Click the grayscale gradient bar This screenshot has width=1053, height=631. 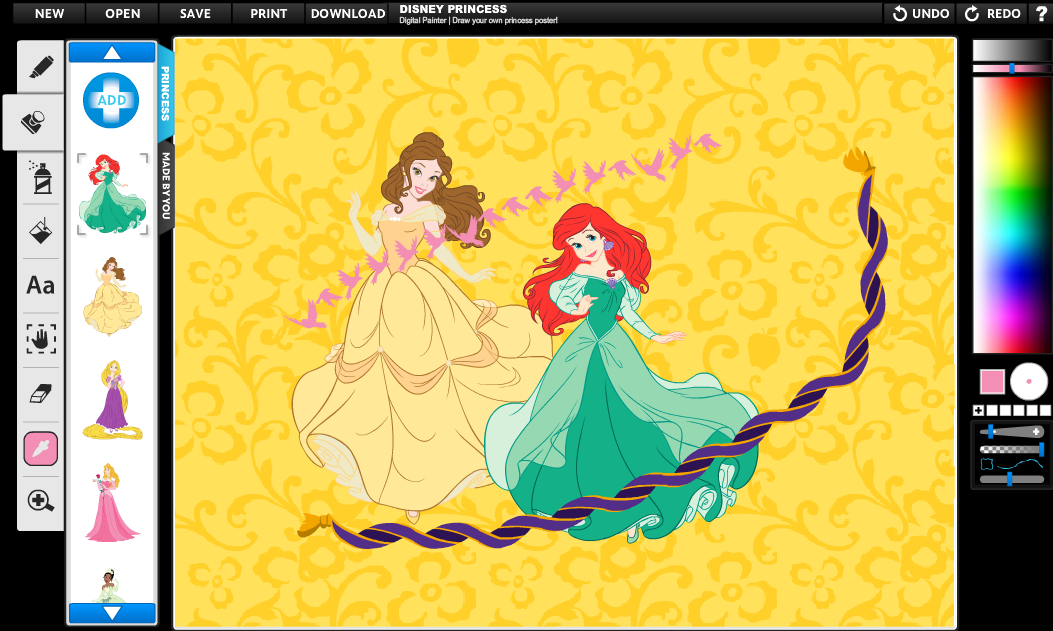pos(1011,50)
